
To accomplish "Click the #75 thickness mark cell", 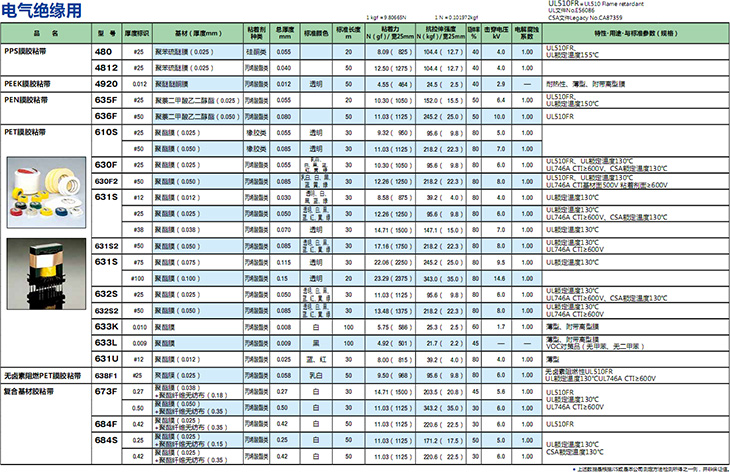I will tap(138, 263).
